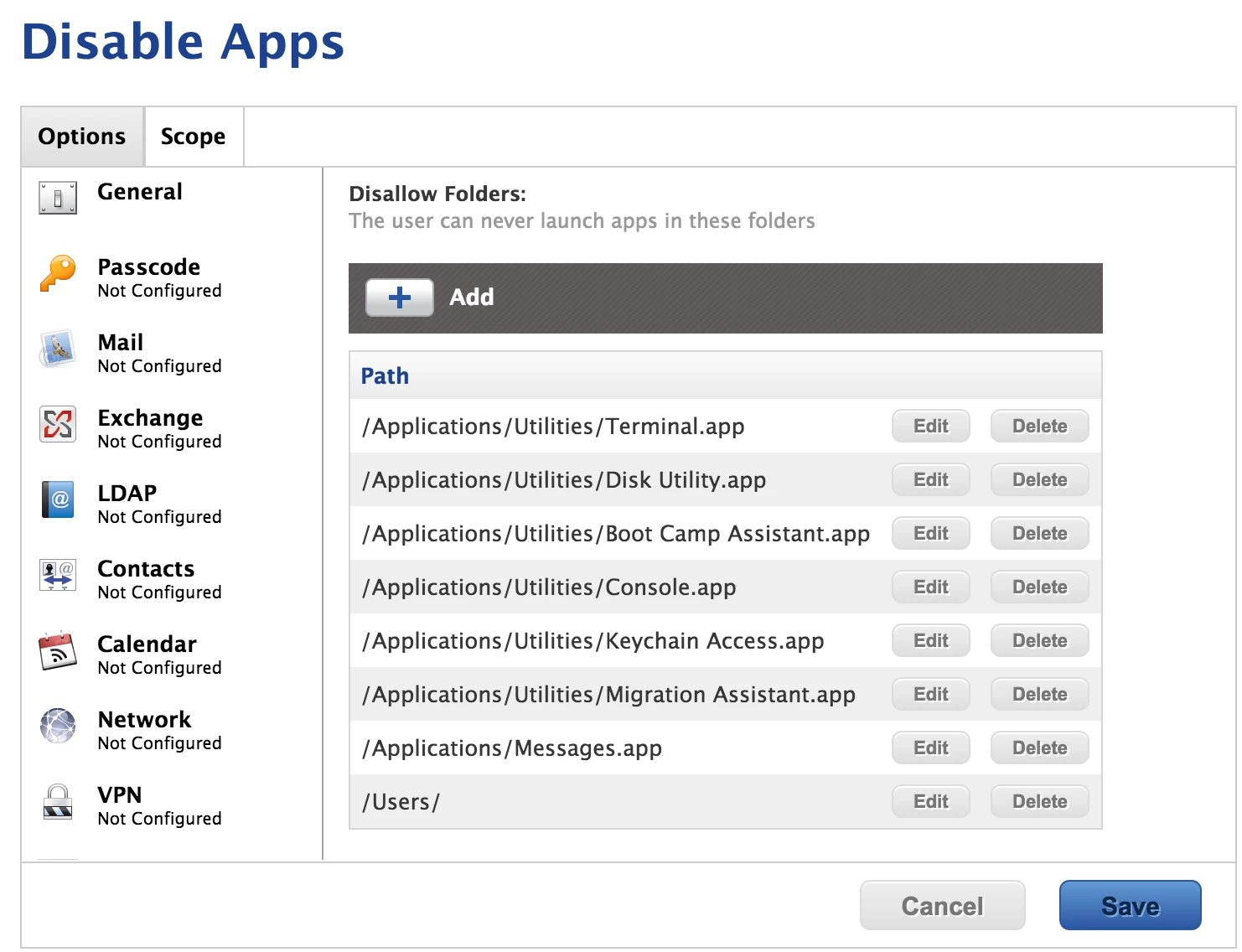This screenshot has height=952, width=1242.
Task: Select Mail label in the sidebar
Action: 121,343
